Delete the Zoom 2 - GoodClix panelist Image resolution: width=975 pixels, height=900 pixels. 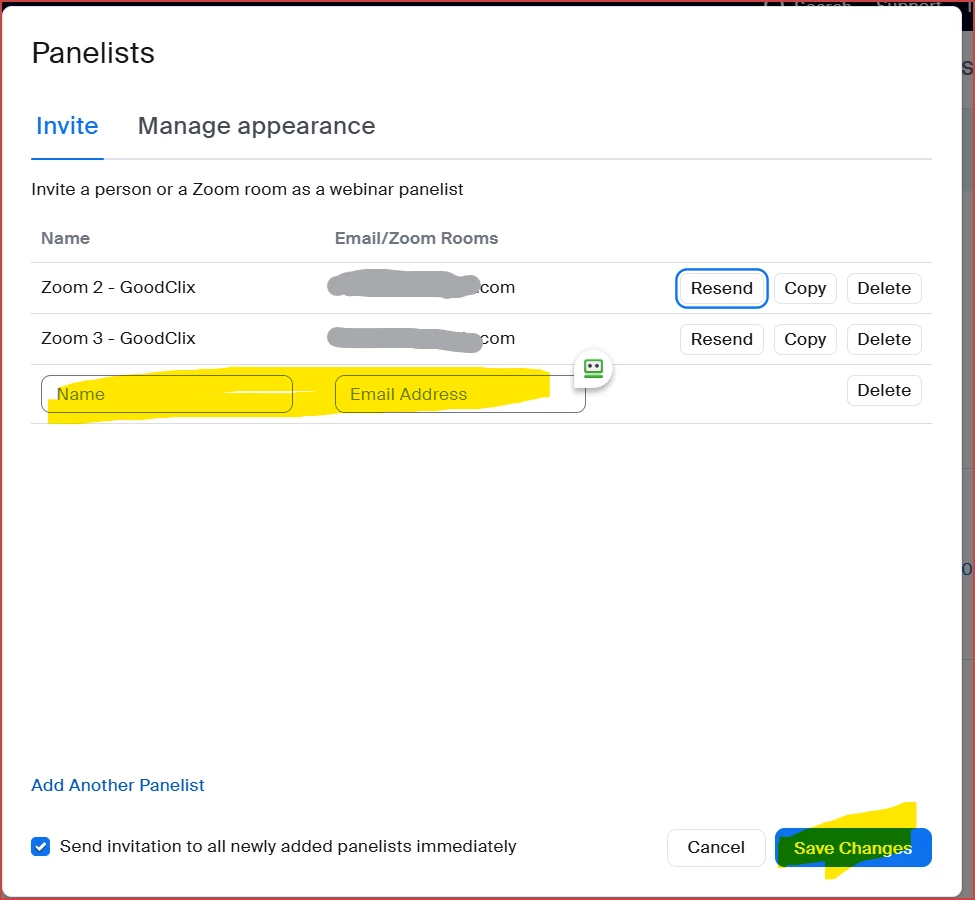[884, 289]
